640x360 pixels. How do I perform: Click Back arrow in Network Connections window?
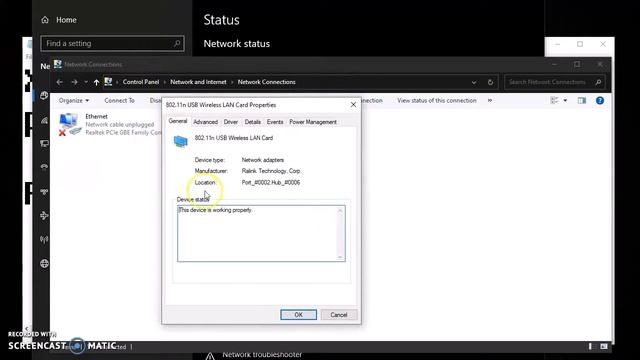(60, 82)
